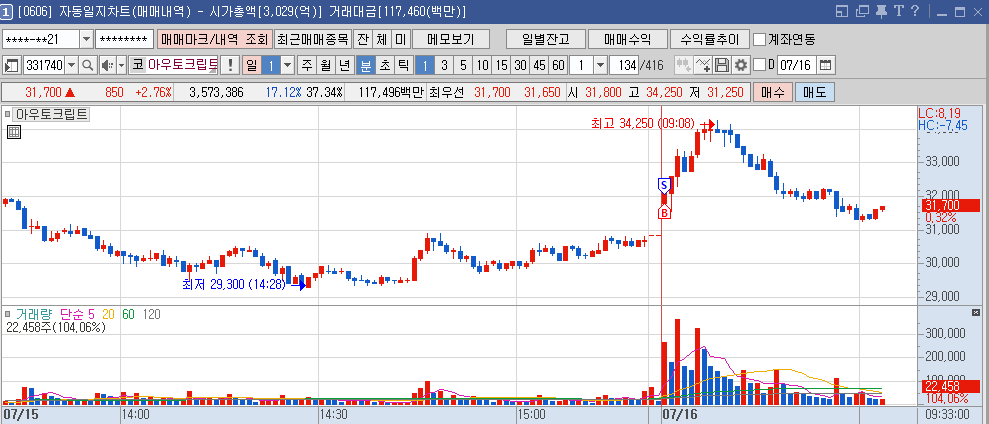
Task: Toggle the small square beside 거래량 legend
Action: coord(8,314)
